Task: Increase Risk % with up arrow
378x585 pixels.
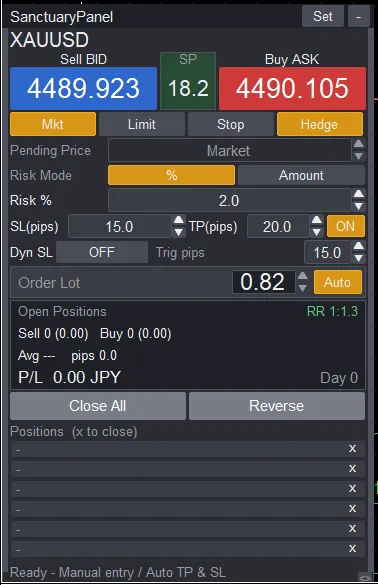Action: (x=359, y=194)
